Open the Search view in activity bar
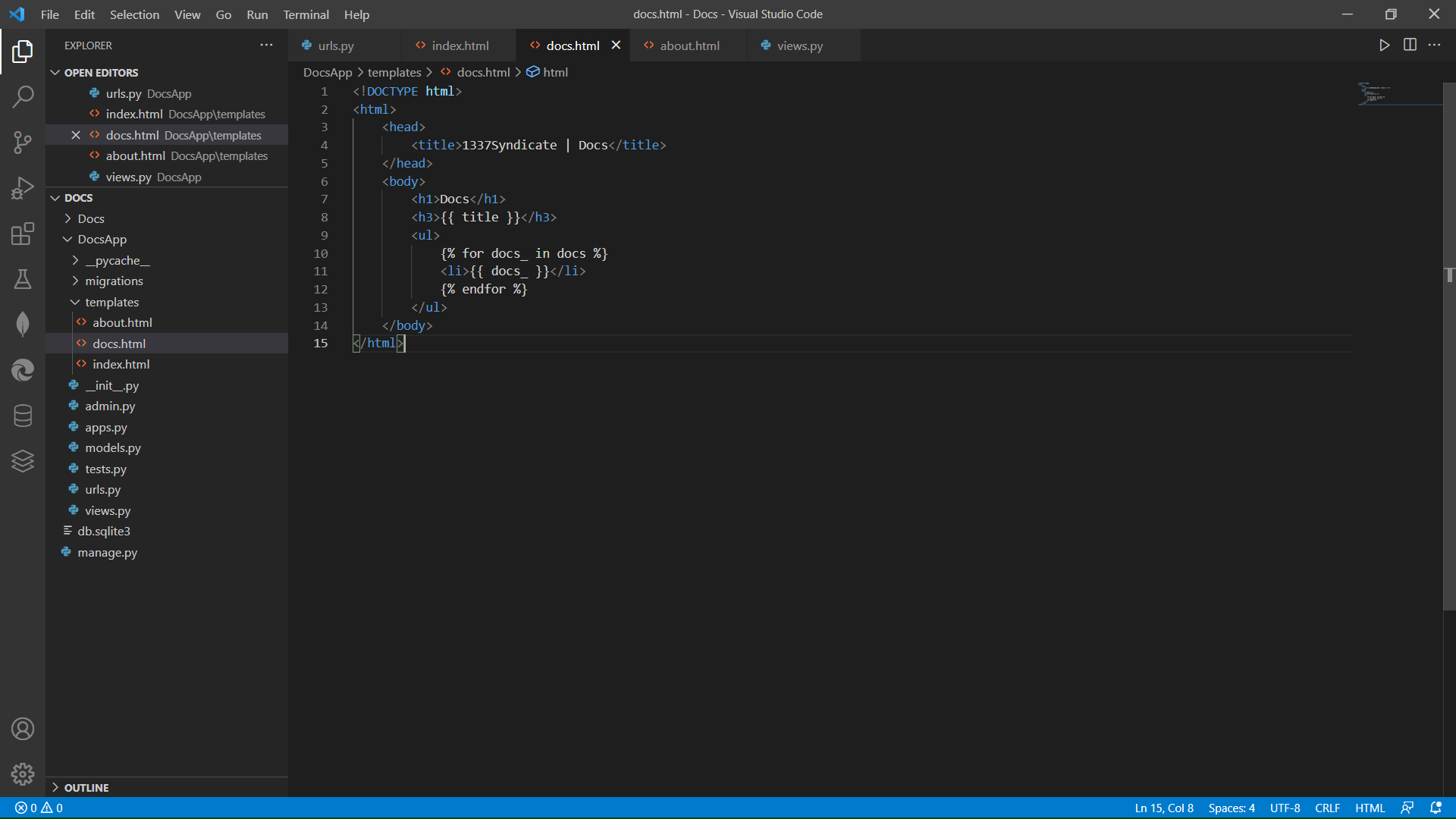Screen dimensions: 1456x819 coord(23,96)
